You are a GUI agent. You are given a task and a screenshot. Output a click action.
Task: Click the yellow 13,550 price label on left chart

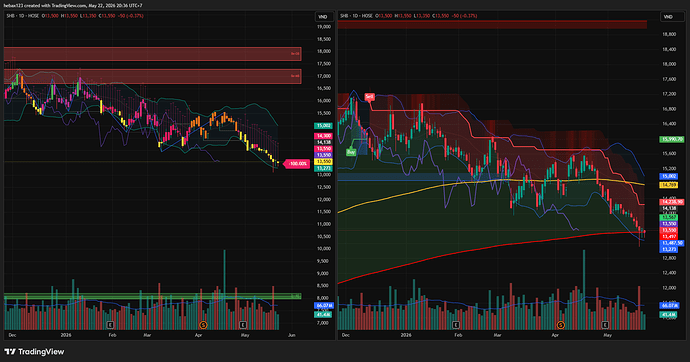coord(323,162)
